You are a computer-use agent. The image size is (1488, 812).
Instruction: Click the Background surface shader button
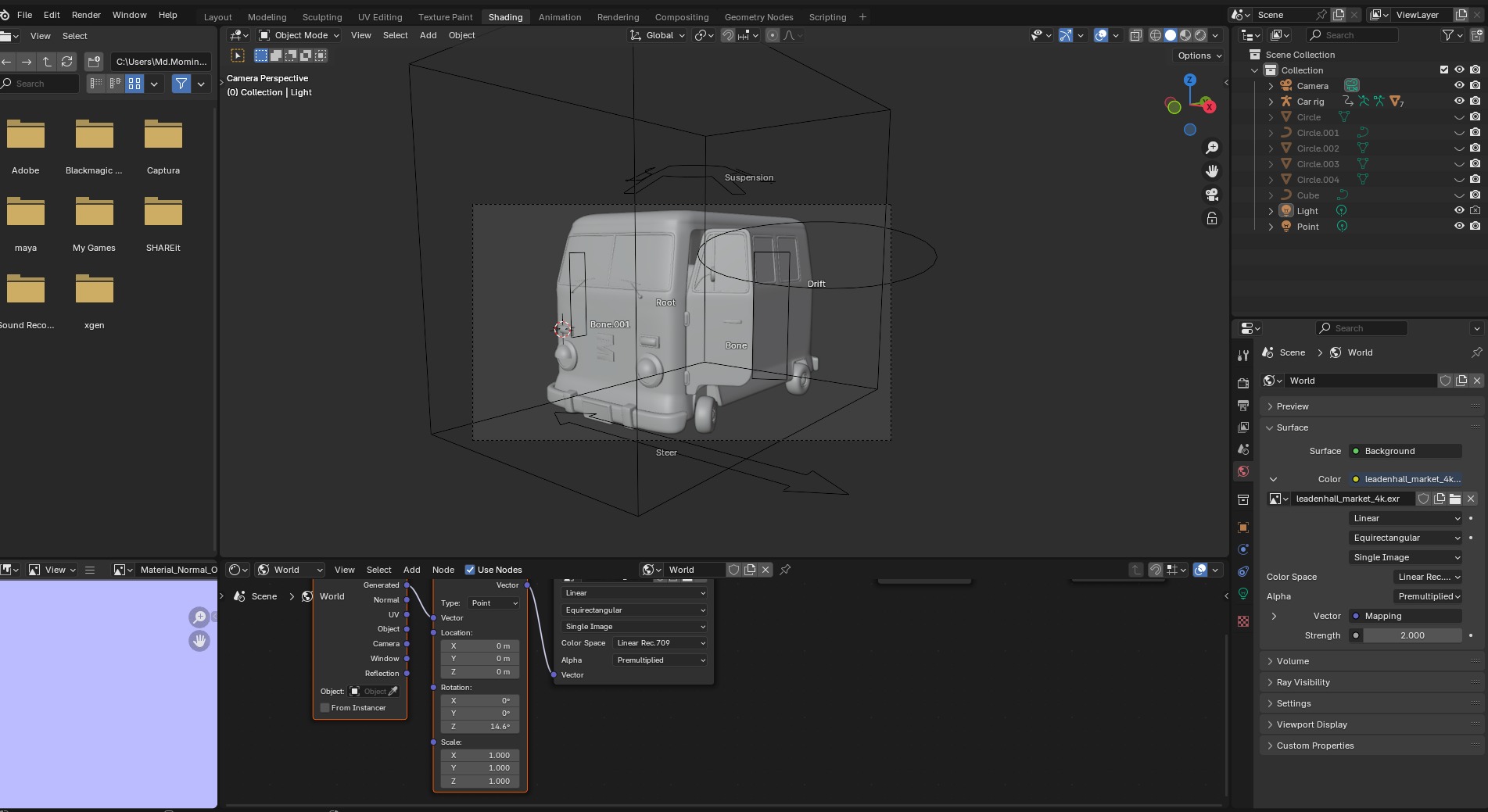1405,451
